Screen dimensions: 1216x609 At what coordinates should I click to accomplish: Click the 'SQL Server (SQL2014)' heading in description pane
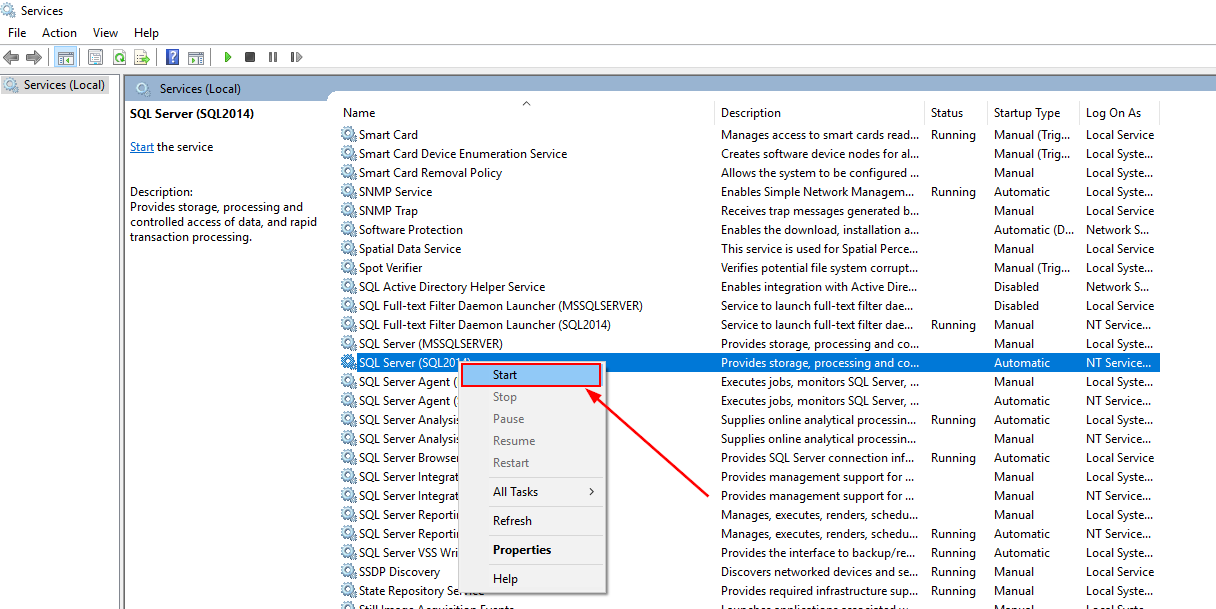click(192, 114)
